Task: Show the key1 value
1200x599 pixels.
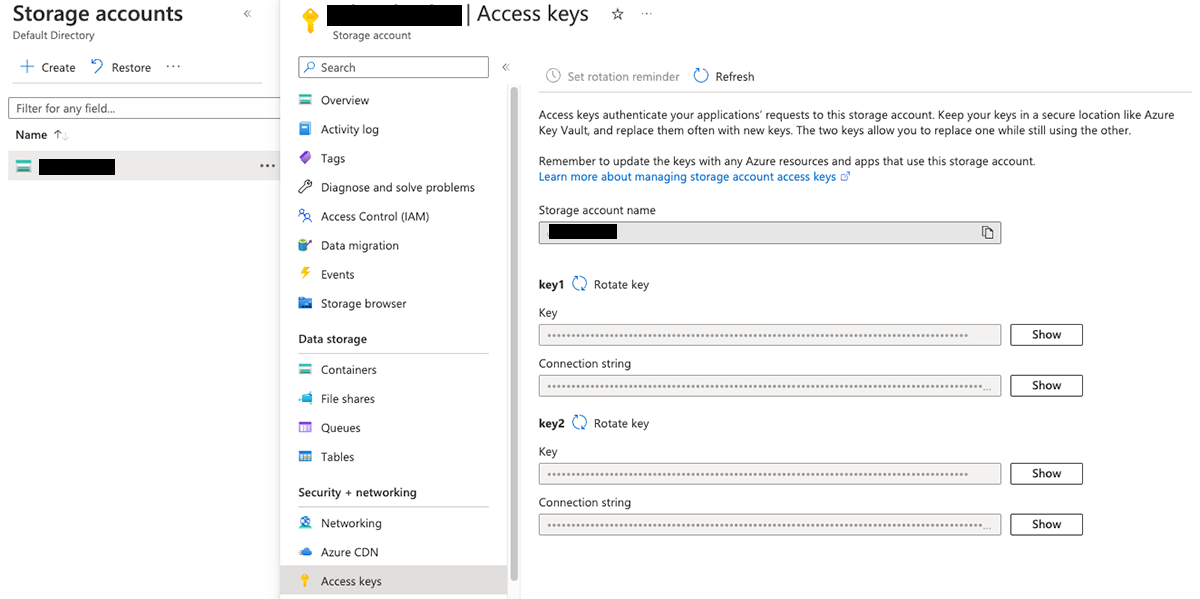Action: [x=1046, y=334]
